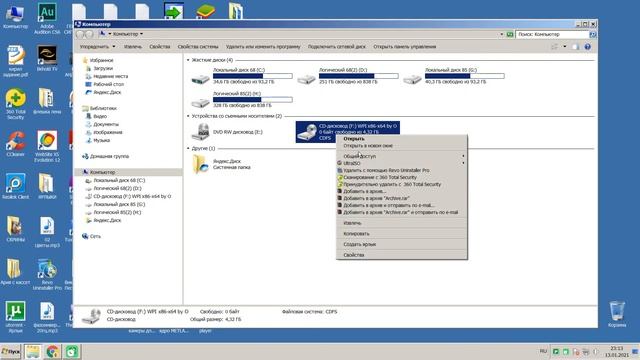Viewport: 640px width, 360px height.
Task: Launch Revo Uninstaller Pro desktop icon
Action: coord(47,274)
